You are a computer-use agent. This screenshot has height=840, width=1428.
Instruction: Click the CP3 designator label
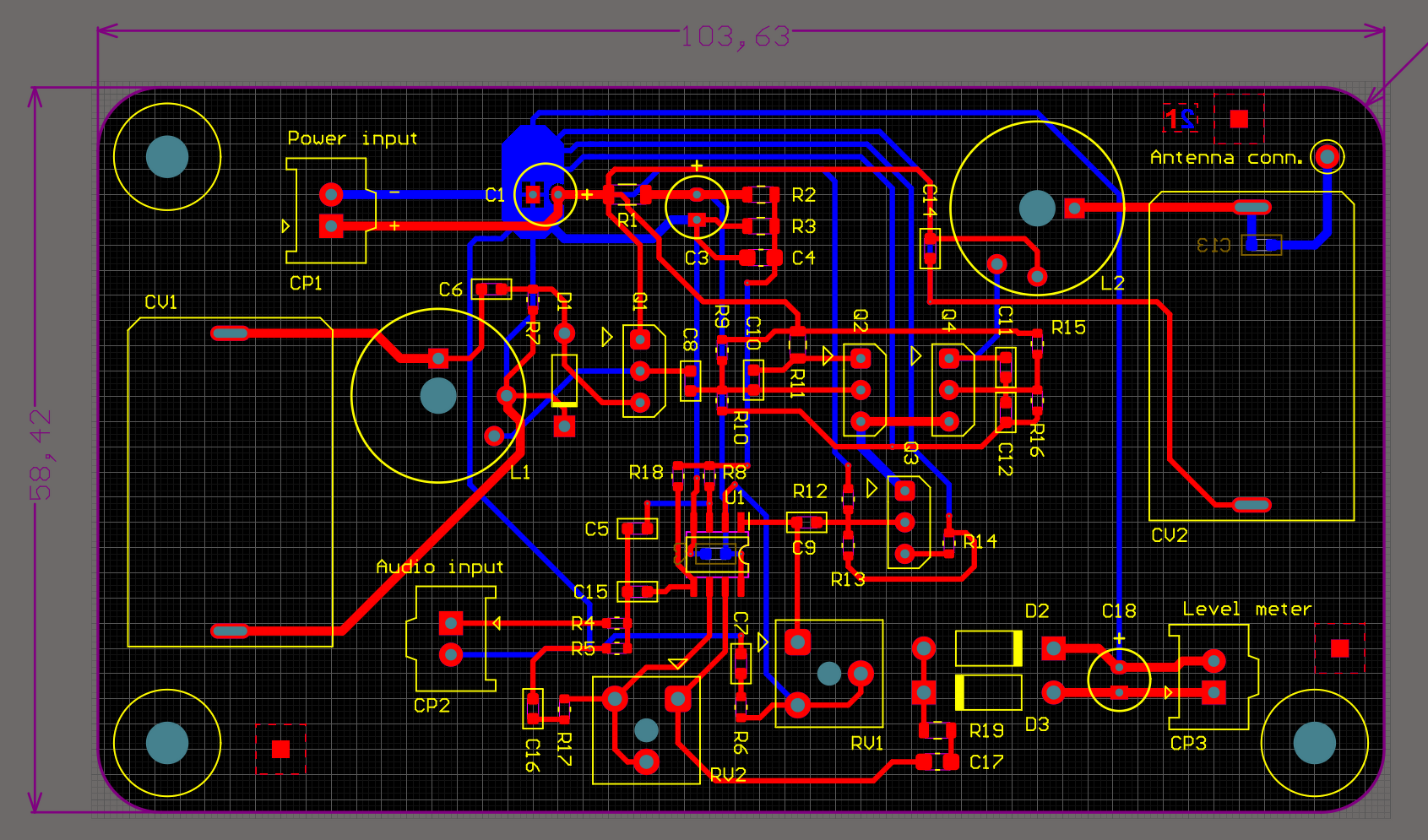pos(1188,743)
